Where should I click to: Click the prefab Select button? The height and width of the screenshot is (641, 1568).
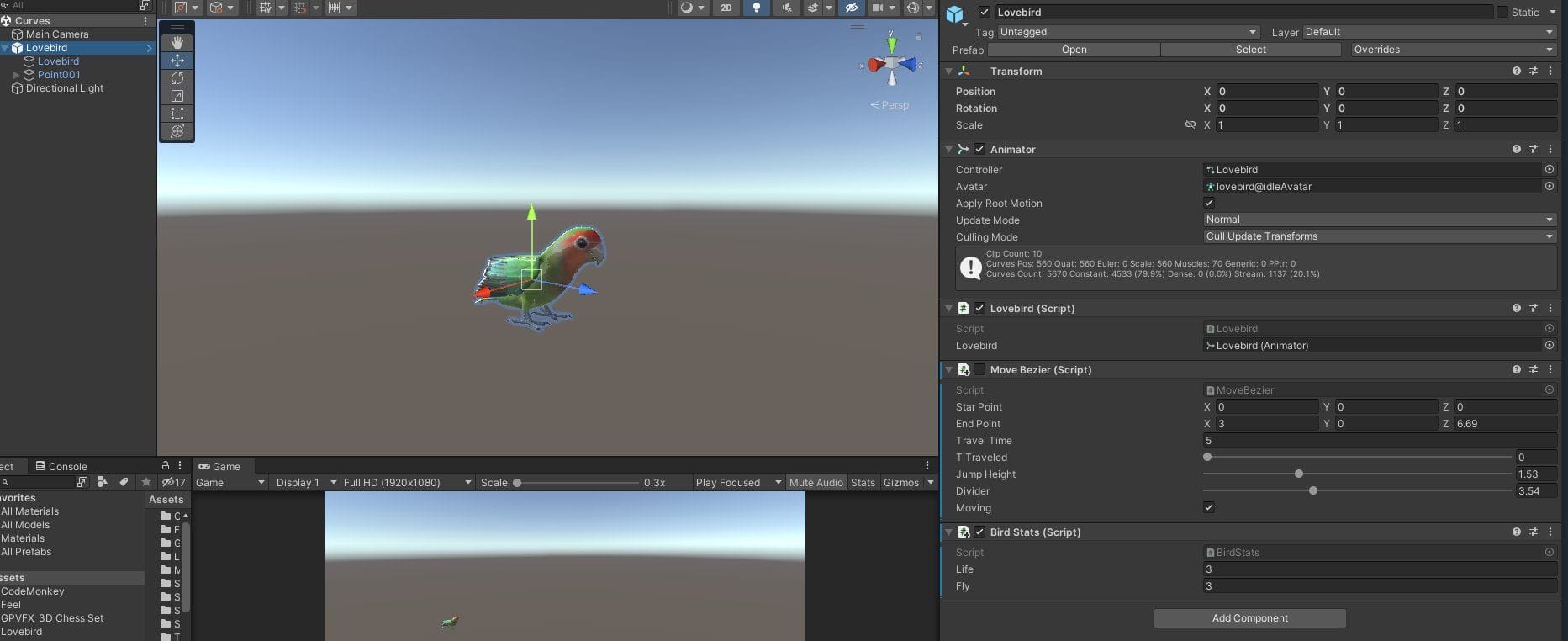1250,50
